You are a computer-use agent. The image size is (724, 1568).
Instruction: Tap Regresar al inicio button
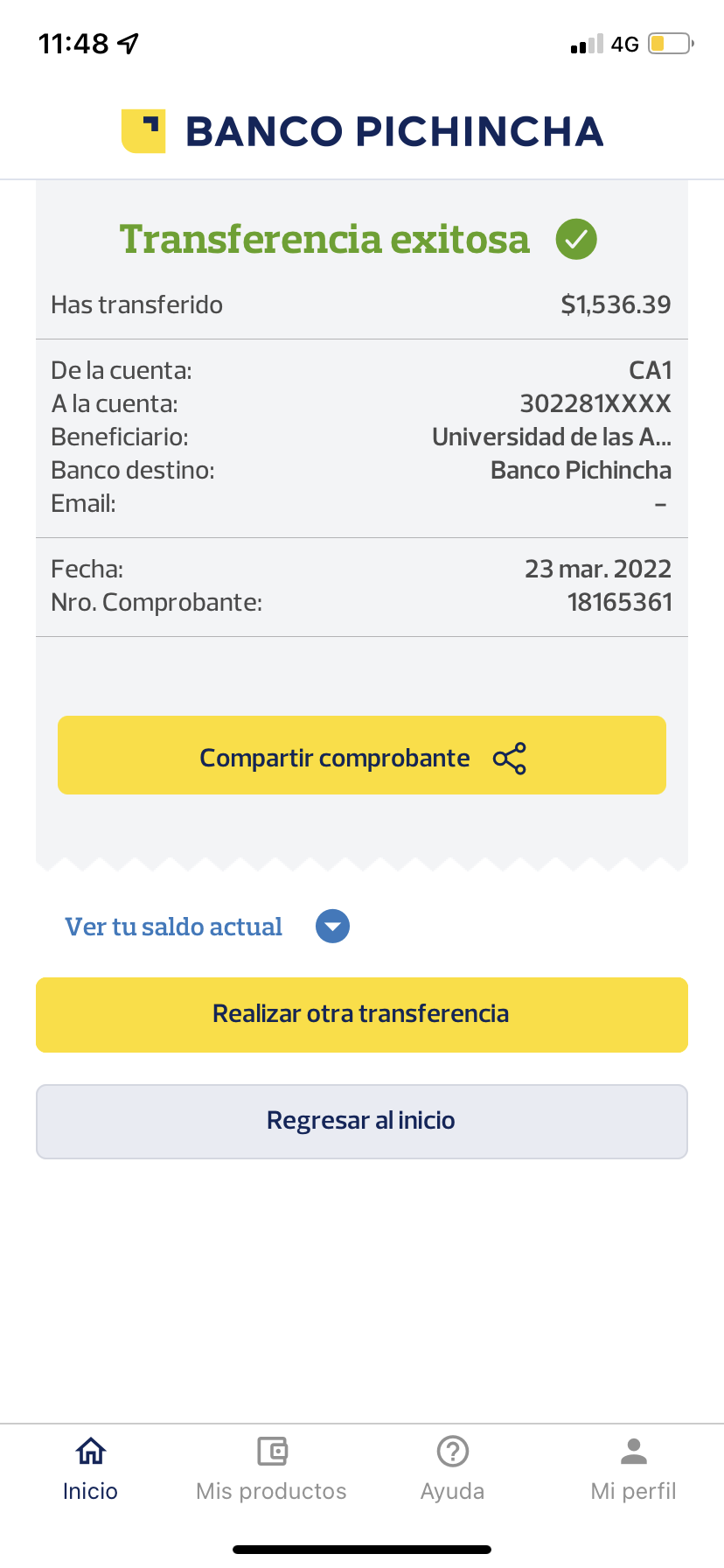[x=362, y=1122]
